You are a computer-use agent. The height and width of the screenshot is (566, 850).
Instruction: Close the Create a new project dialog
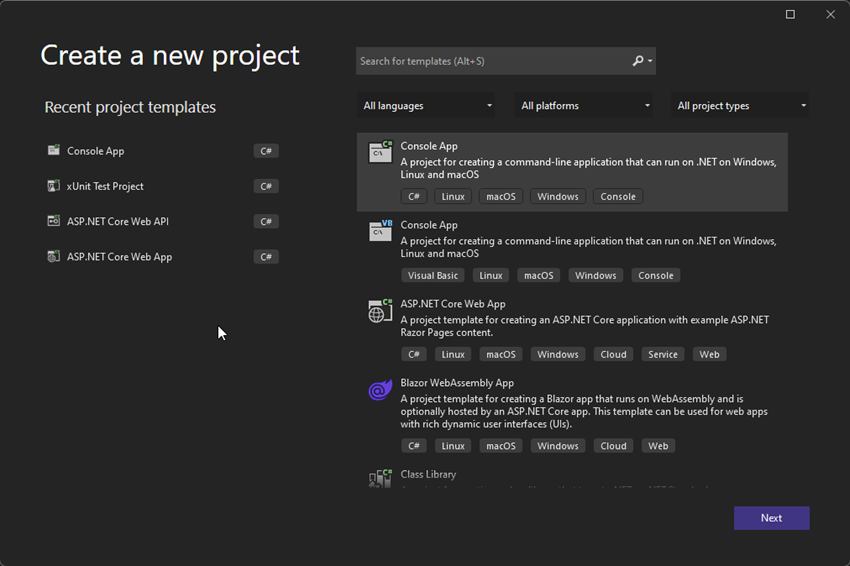point(830,15)
